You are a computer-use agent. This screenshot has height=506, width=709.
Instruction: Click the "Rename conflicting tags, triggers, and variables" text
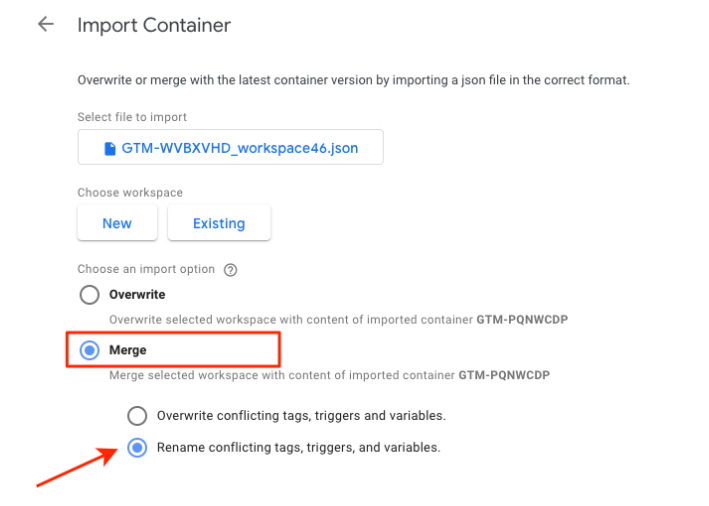pyautogui.click(x=298, y=448)
